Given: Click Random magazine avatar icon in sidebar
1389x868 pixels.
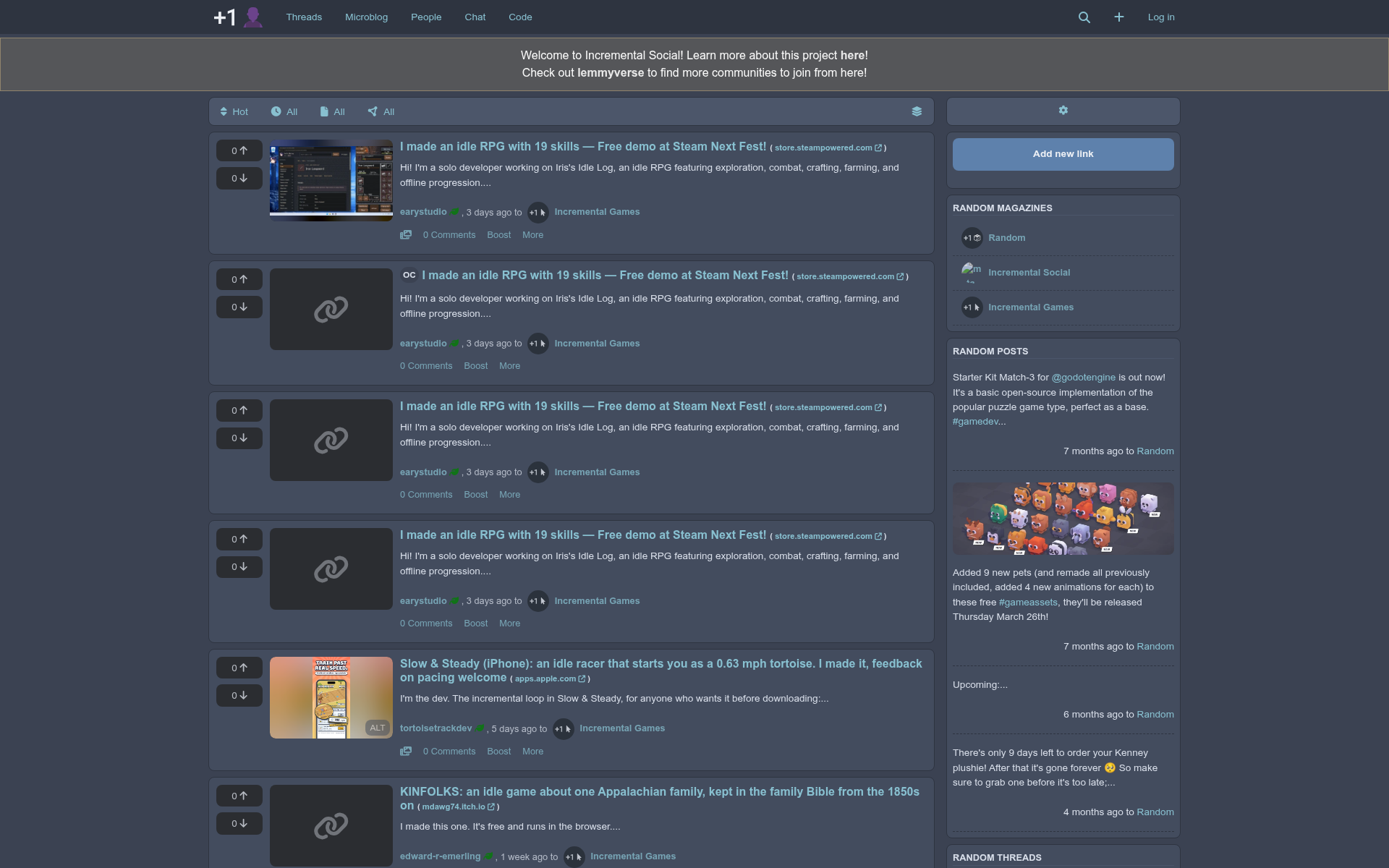Looking at the screenshot, I should [972, 238].
